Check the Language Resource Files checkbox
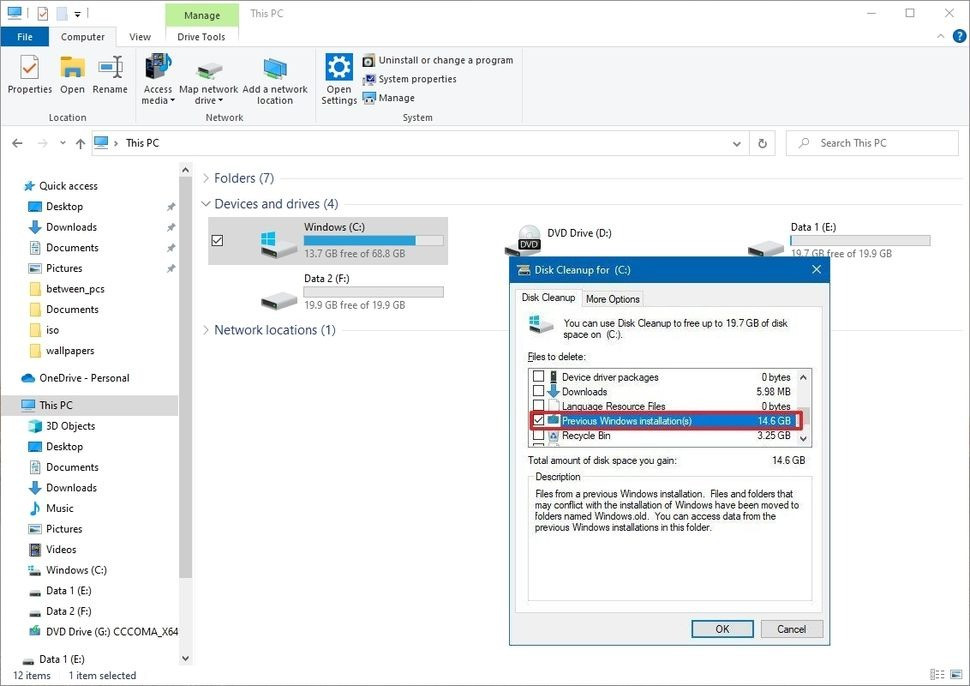The width and height of the screenshot is (970, 686). pyautogui.click(x=539, y=405)
